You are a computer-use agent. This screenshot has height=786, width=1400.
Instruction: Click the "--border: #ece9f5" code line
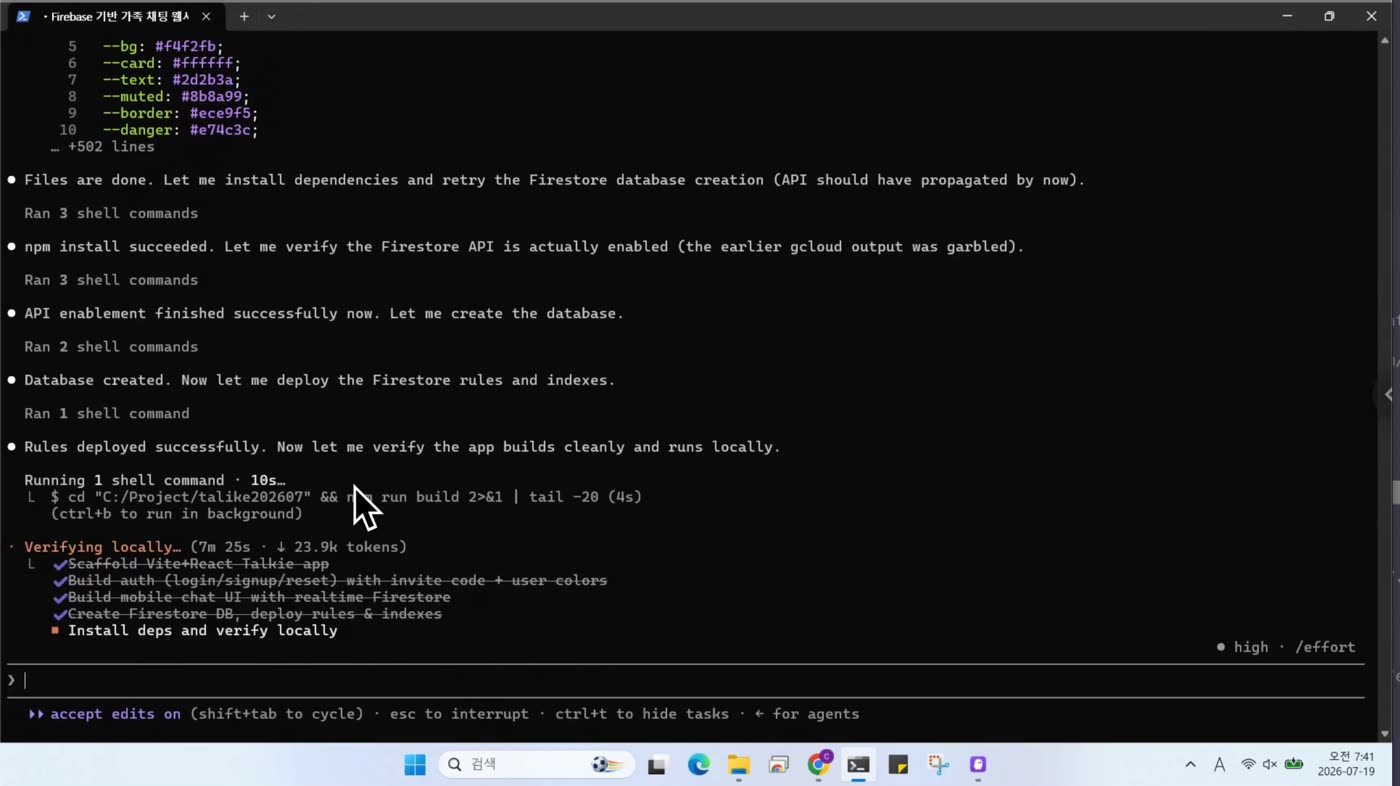point(180,113)
